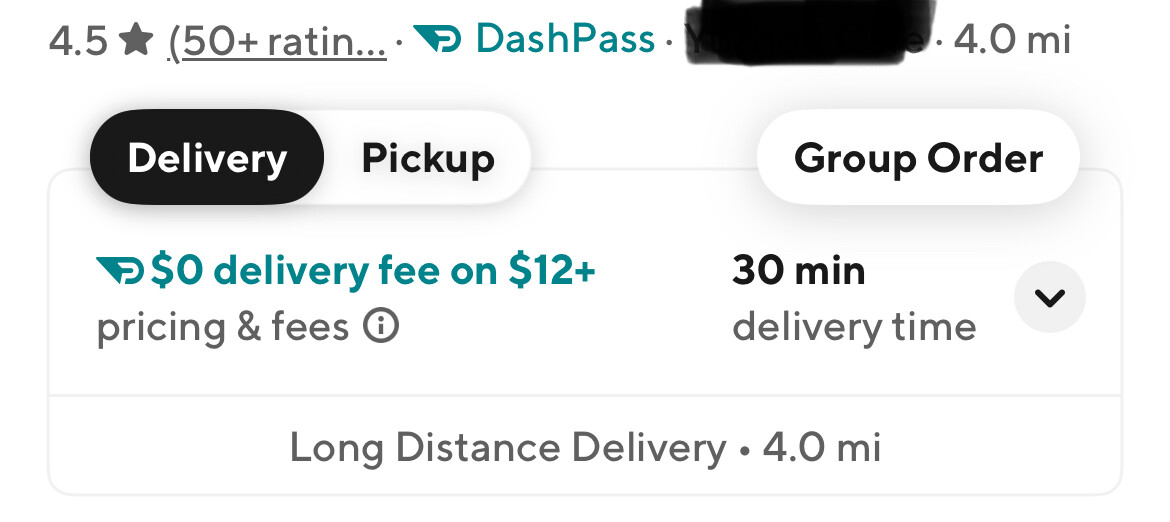Click the "$0 delivery fee on $12+" text

(373, 270)
